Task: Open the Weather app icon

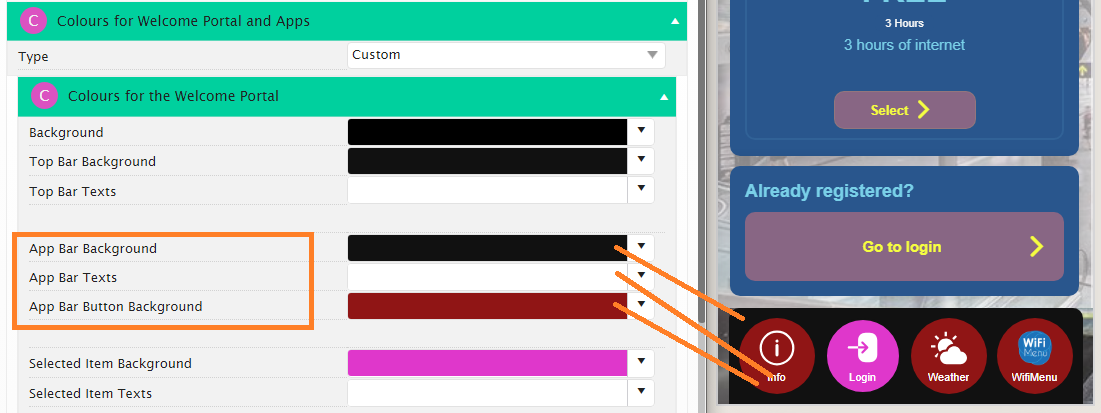Action: pos(948,354)
